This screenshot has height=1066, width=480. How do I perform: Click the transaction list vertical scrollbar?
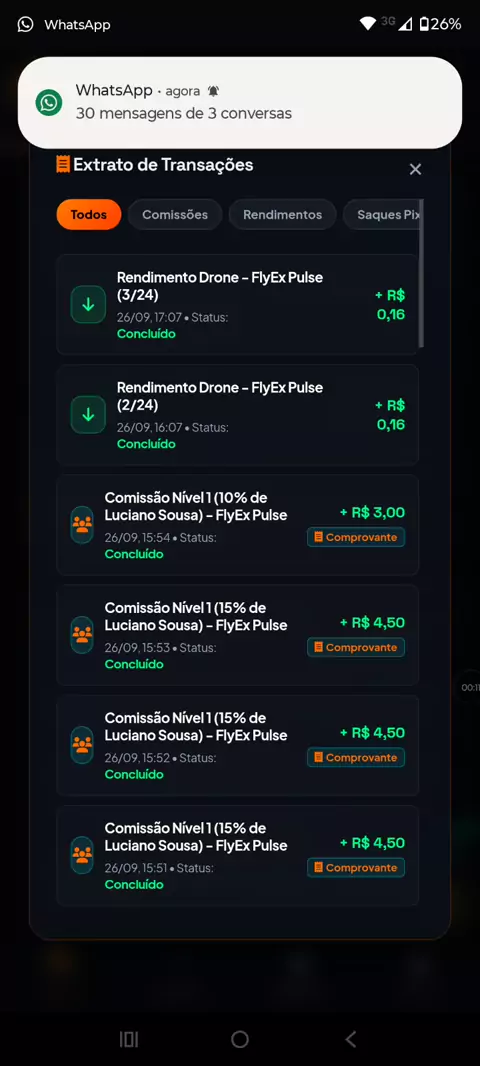pyautogui.click(x=422, y=273)
